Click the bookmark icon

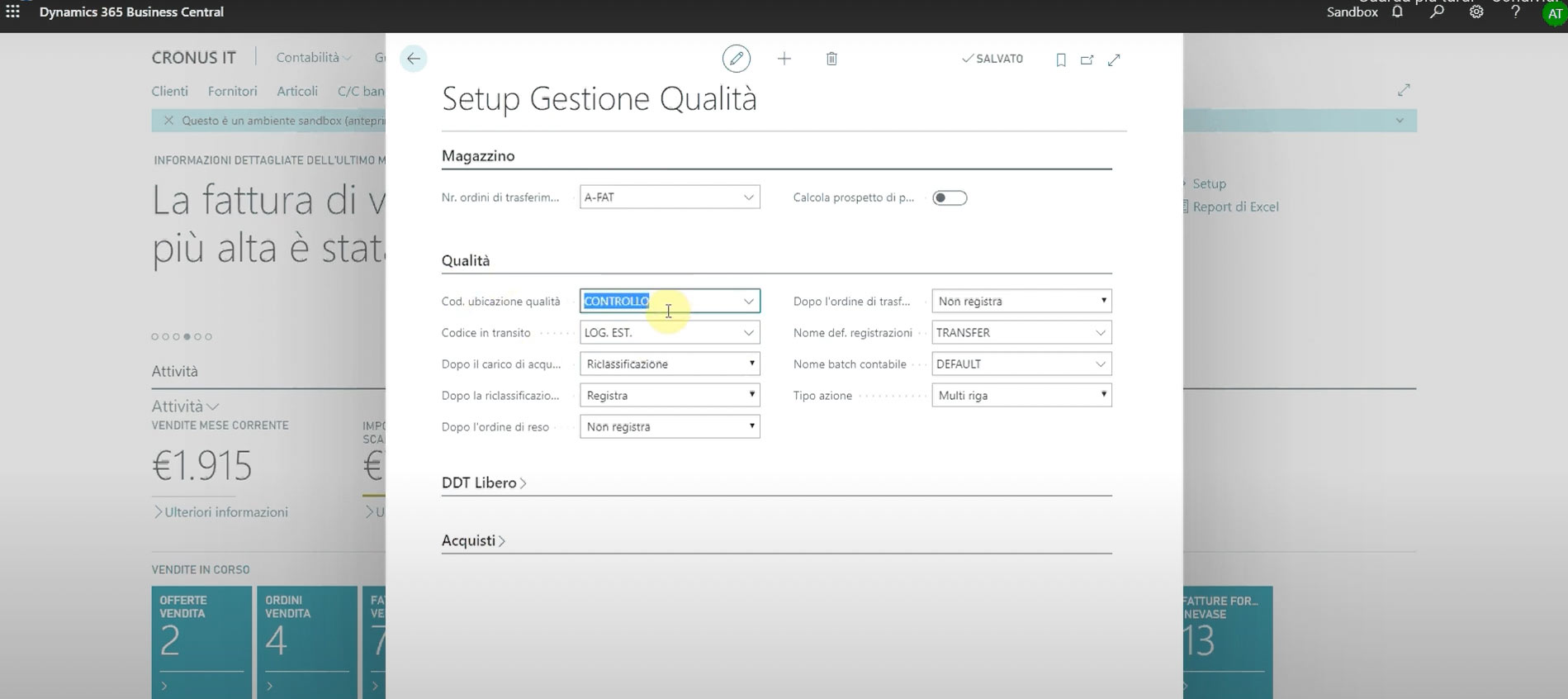pos(1061,59)
